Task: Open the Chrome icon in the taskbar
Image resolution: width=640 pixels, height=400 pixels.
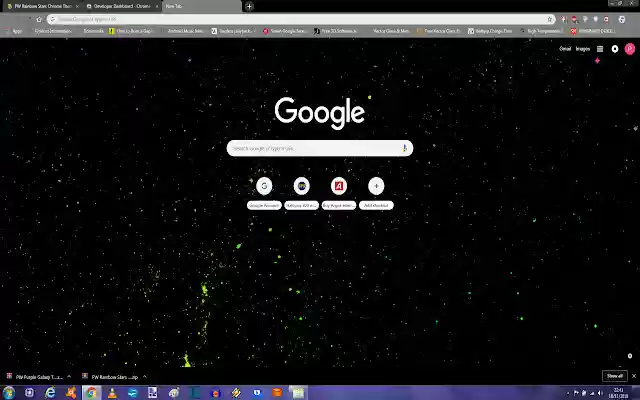Action: coord(91,393)
